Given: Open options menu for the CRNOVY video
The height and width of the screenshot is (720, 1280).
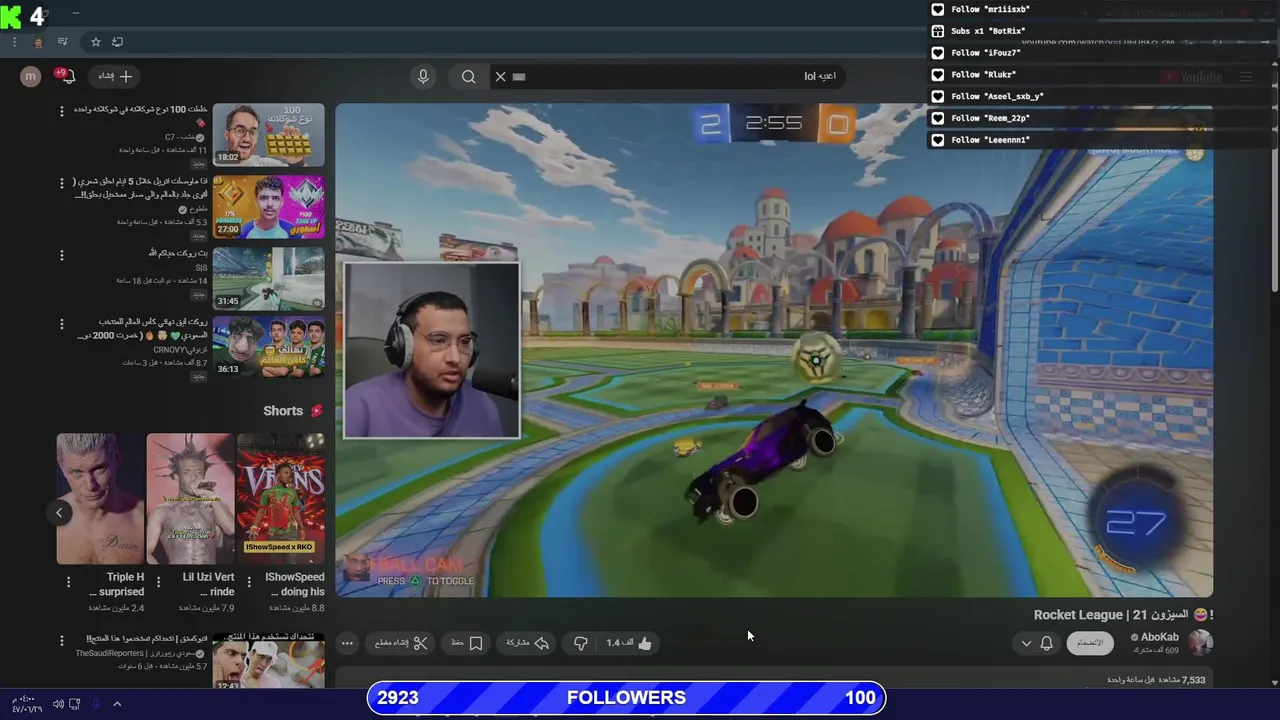Looking at the screenshot, I should [62, 325].
